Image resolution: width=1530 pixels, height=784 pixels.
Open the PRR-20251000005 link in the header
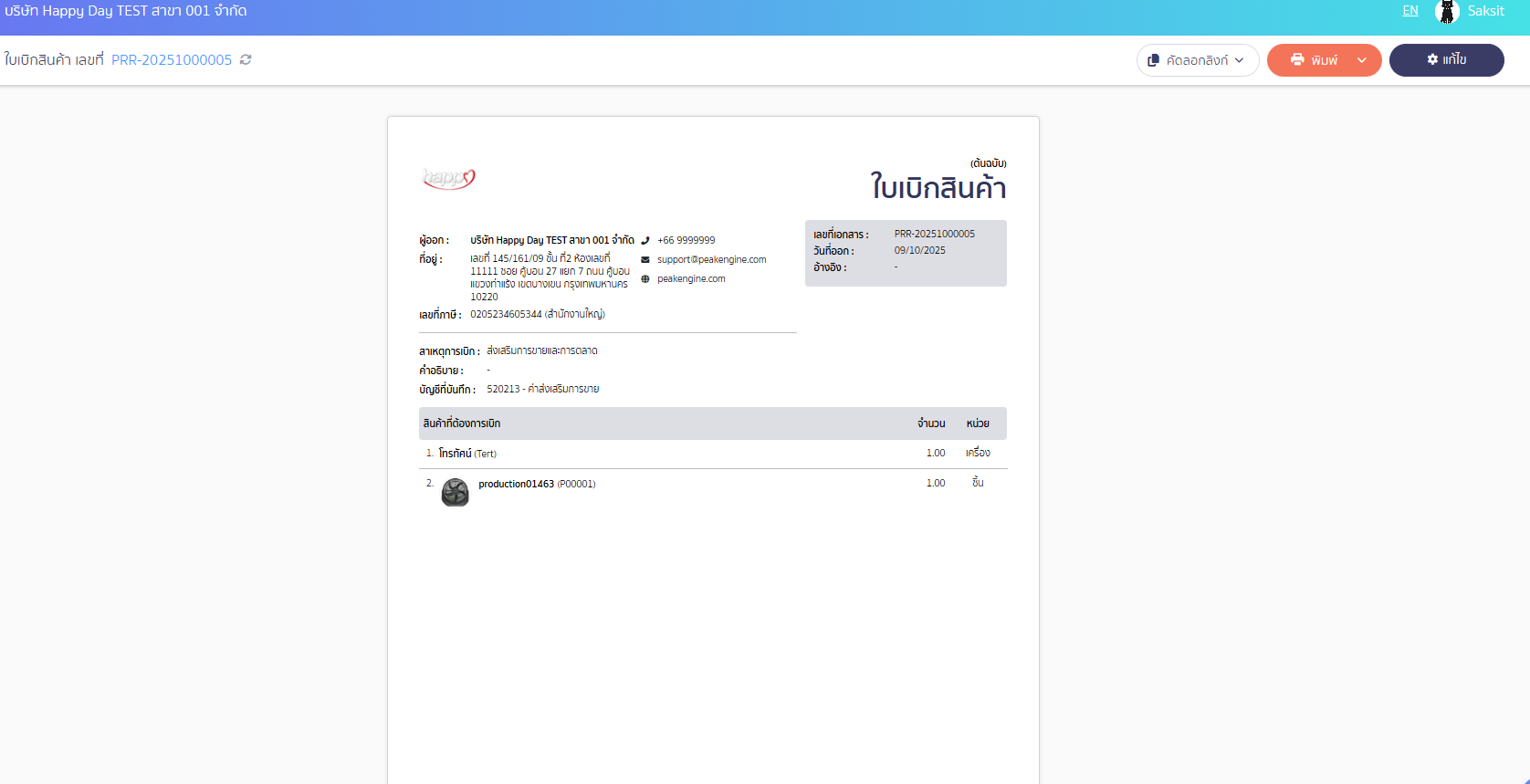172,60
